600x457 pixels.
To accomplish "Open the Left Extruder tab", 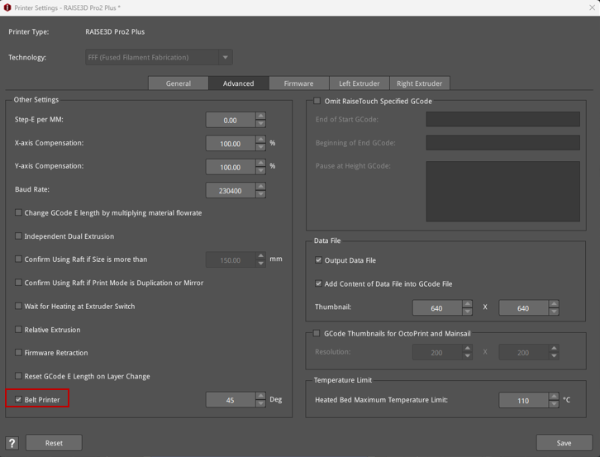I will (x=357, y=83).
